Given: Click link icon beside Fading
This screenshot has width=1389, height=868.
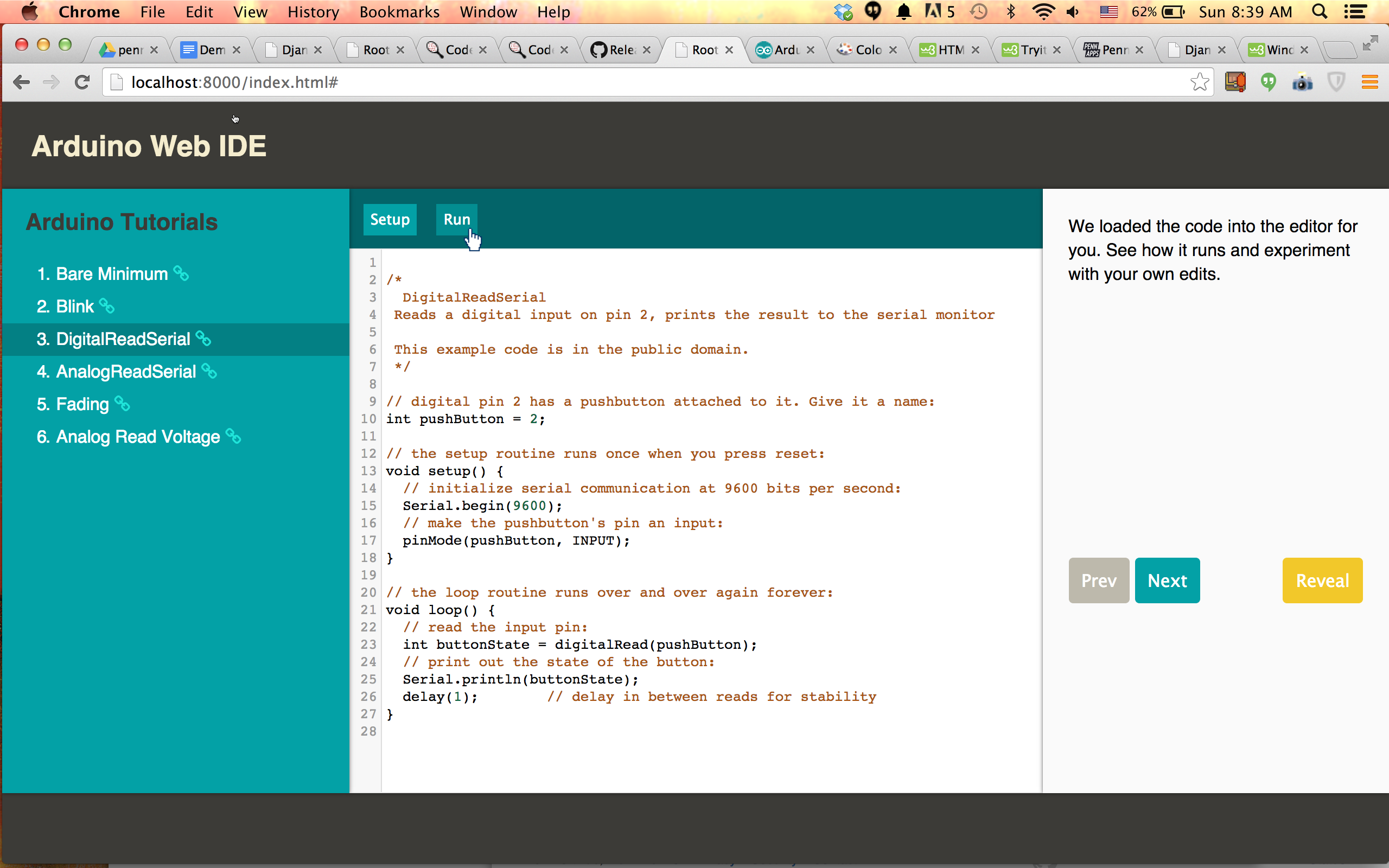Looking at the screenshot, I should (x=122, y=404).
